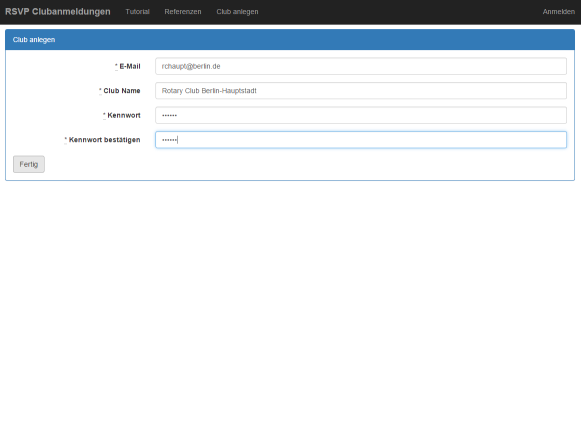Click the Club Name label text
Screen dimensions: 581x440
122,91
